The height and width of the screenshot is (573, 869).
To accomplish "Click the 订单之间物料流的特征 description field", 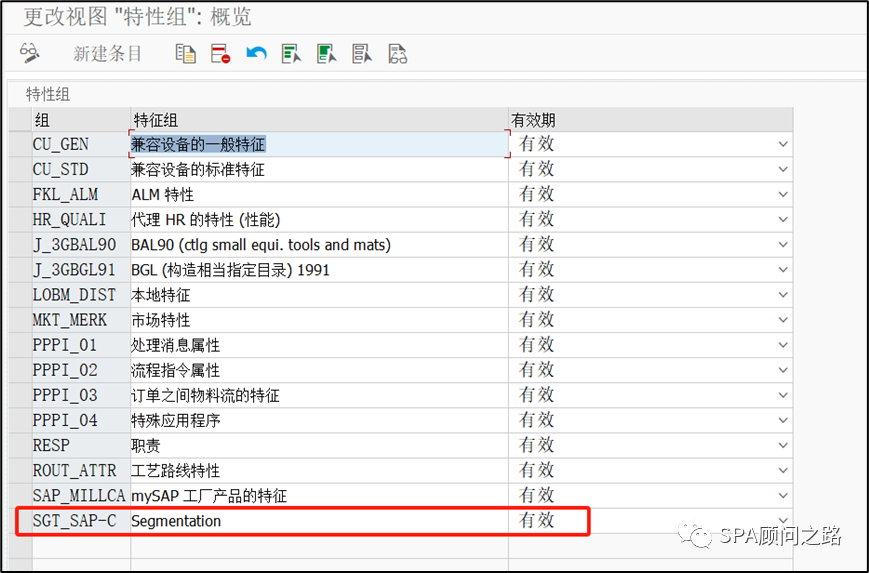I will 319,395.
